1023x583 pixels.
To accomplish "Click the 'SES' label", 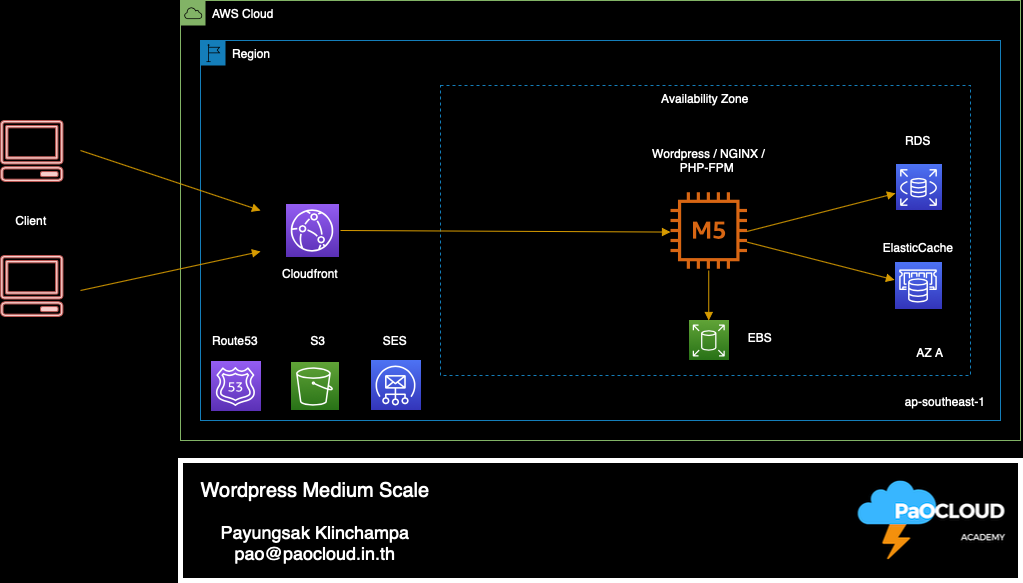I will (x=395, y=340).
